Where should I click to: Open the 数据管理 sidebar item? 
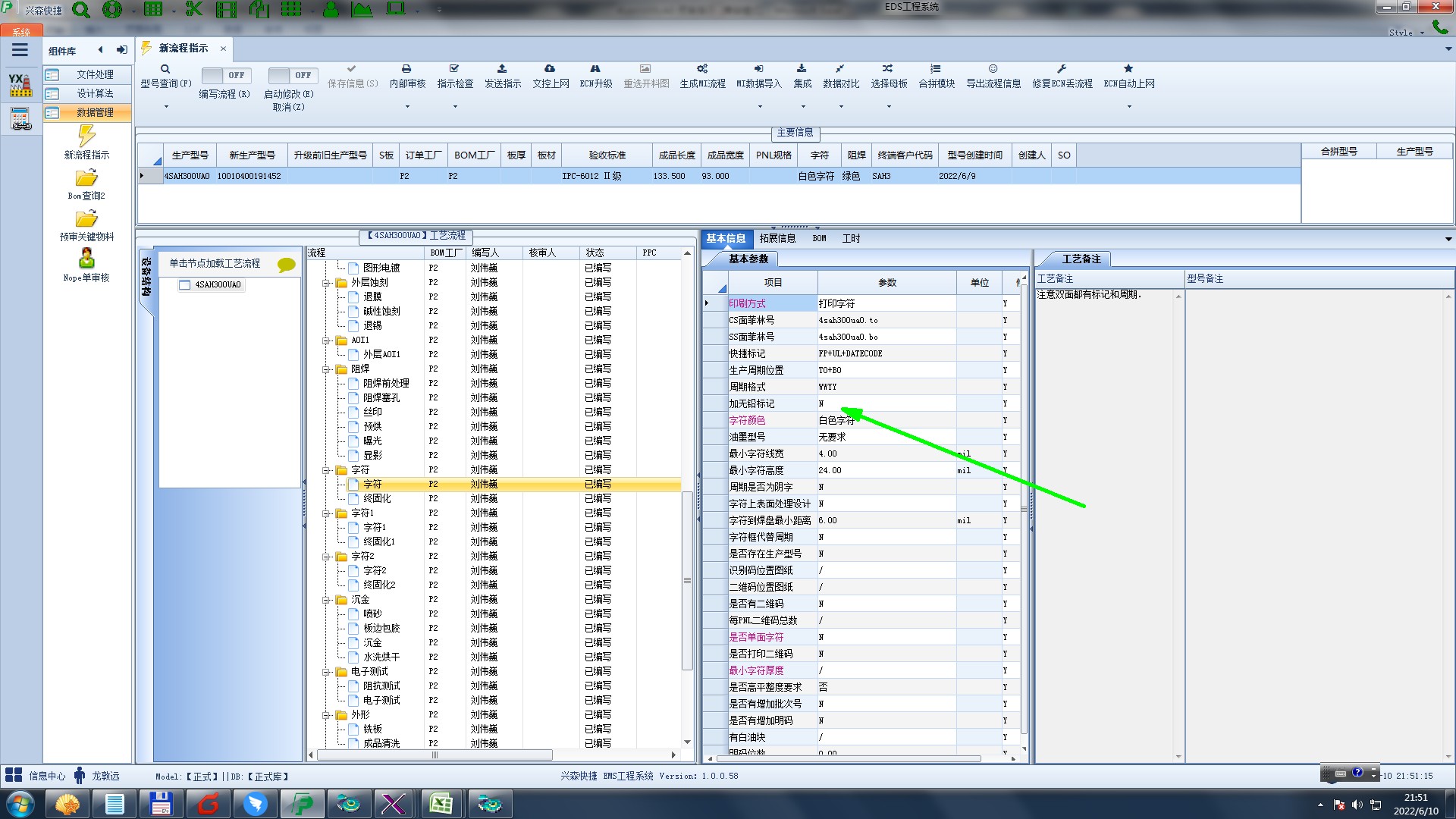coord(95,112)
